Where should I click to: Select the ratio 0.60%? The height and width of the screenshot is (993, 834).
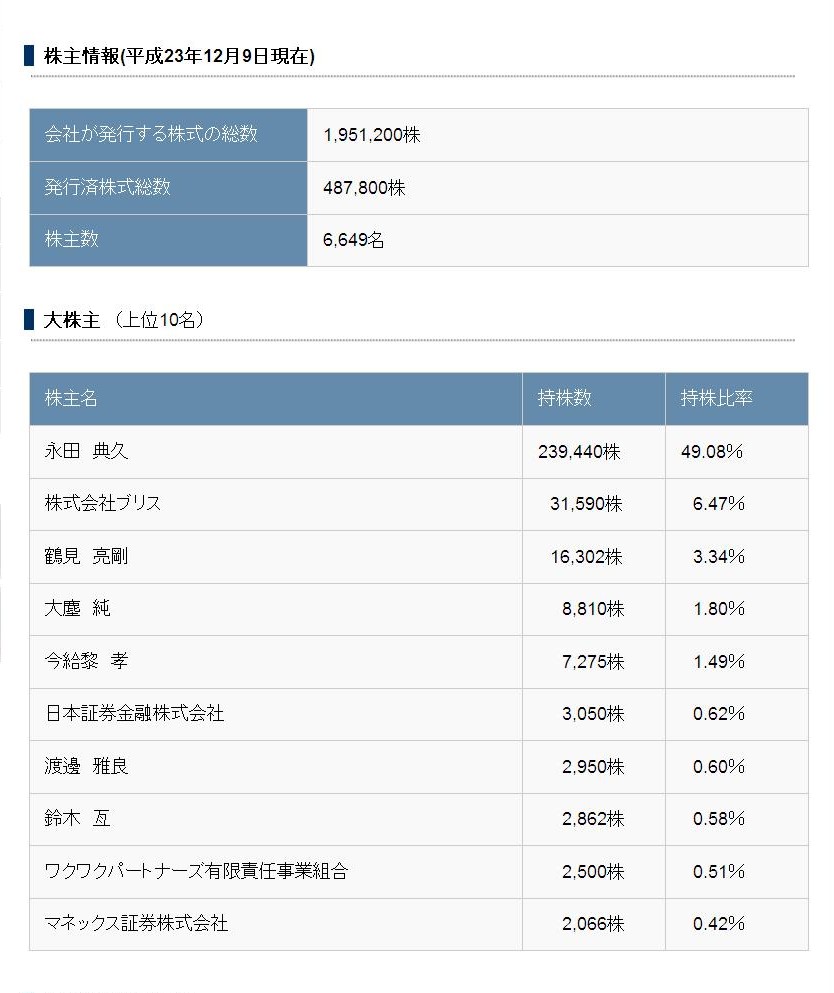pyautogui.click(x=719, y=767)
